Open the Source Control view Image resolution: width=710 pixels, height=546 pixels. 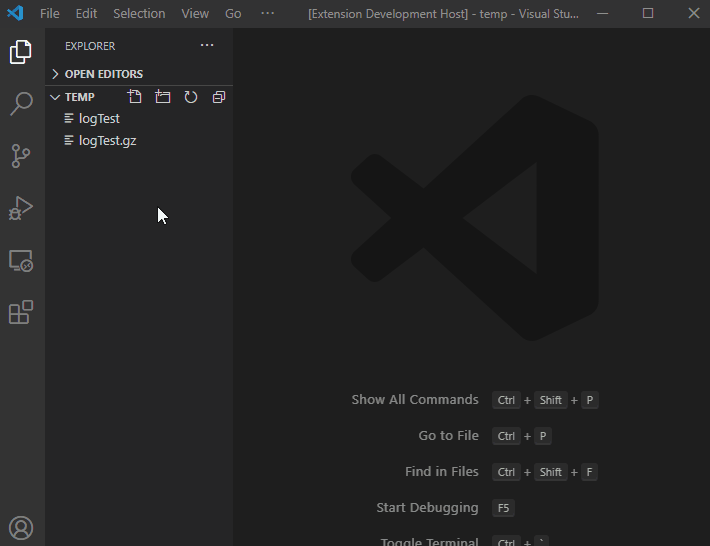[21, 156]
